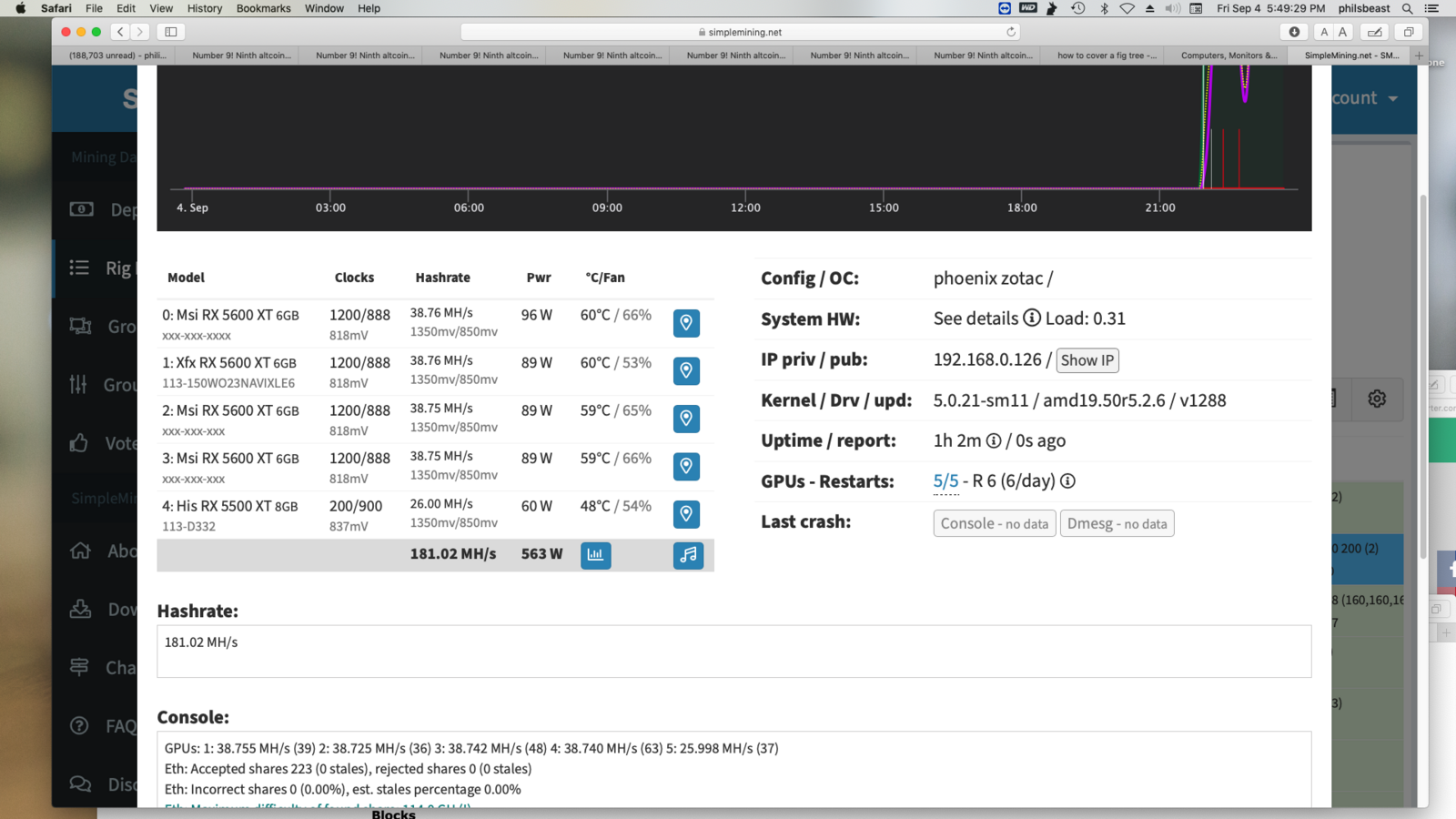This screenshot has height=819, width=1456.
Task: Switch to the (188,703 unread) mail tab
Action: click(117, 56)
